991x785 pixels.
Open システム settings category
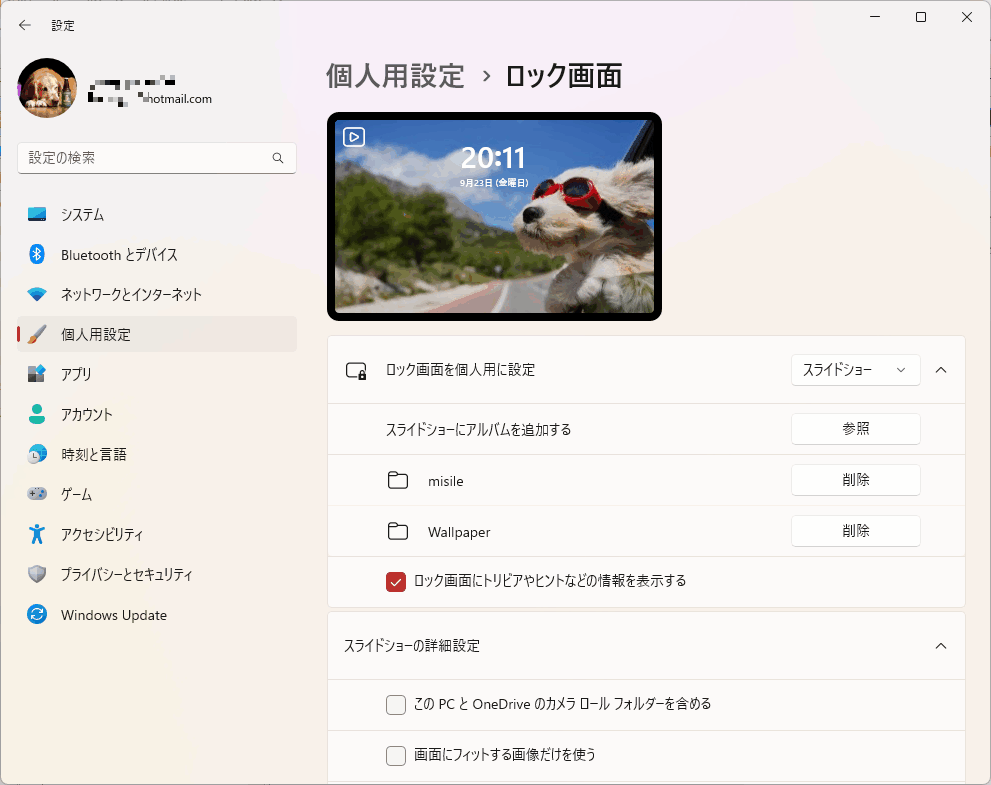point(157,214)
